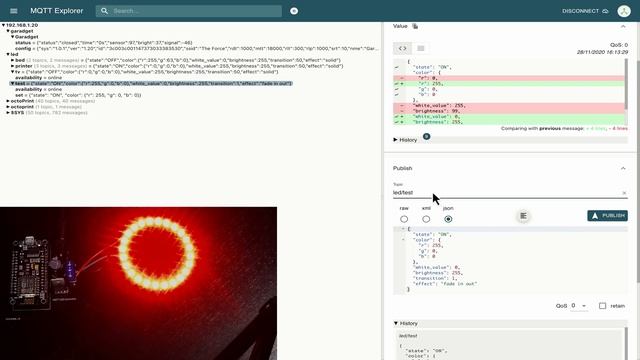This screenshot has height=360, width=640.
Task: Select the raw format radio button
Action: pos(404,219)
